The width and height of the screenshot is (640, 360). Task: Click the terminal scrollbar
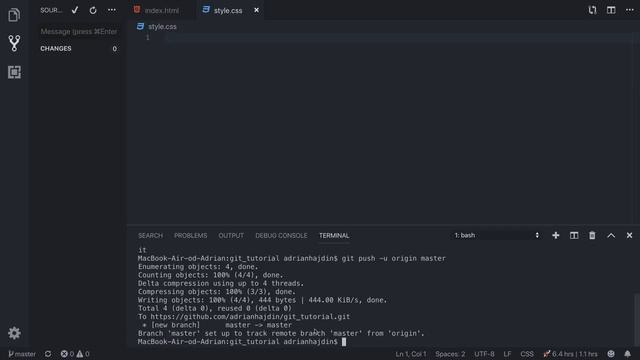click(636, 319)
